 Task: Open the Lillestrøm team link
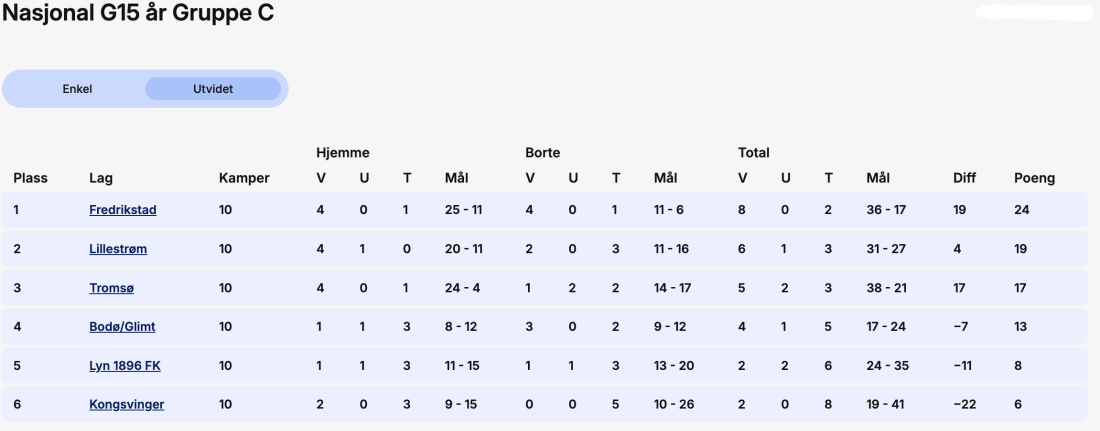point(118,249)
